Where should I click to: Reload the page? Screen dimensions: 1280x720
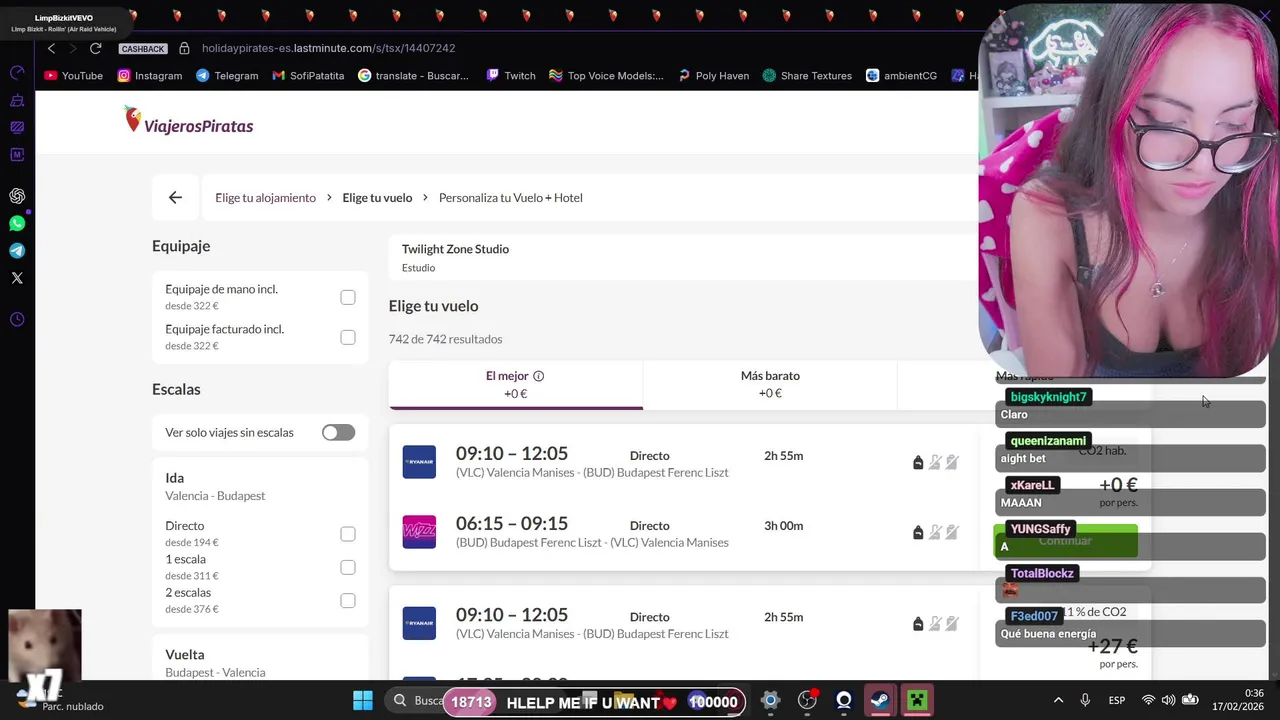[x=95, y=48]
